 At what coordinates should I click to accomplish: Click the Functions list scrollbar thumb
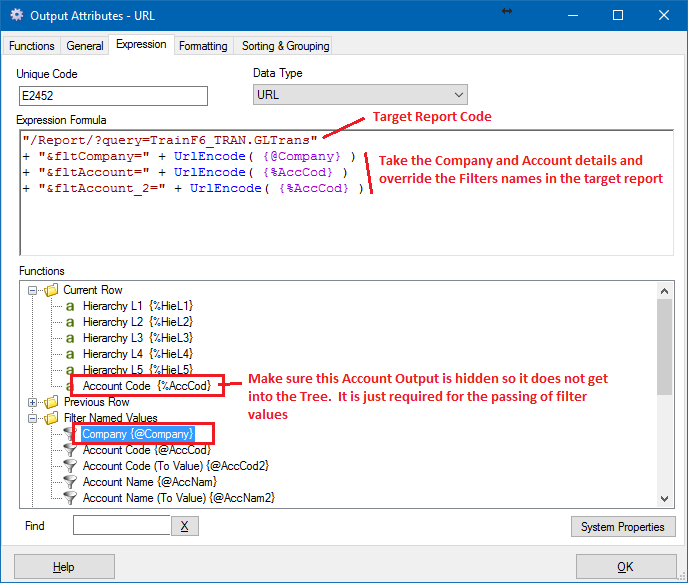664,347
